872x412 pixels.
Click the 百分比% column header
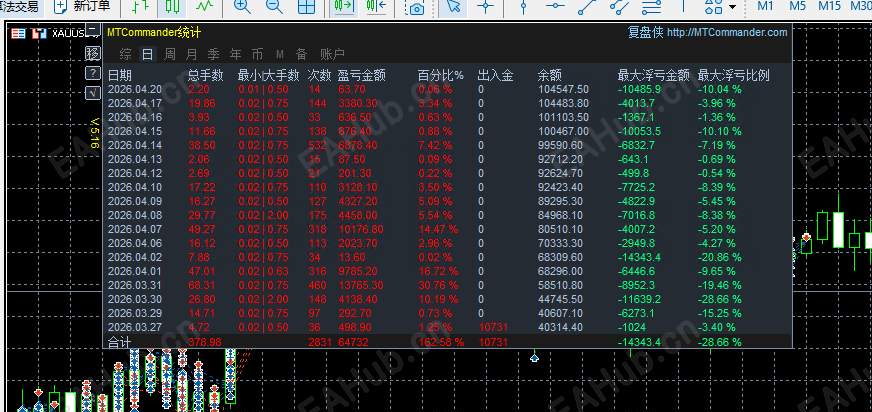pyautogui.click(x=440, y=75)
